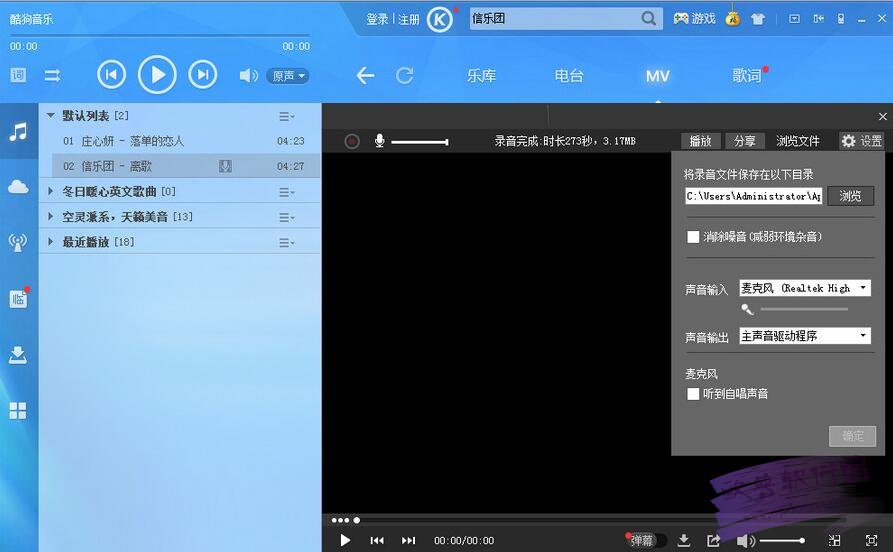Start recording with the red record button

[x=352, y=141]
